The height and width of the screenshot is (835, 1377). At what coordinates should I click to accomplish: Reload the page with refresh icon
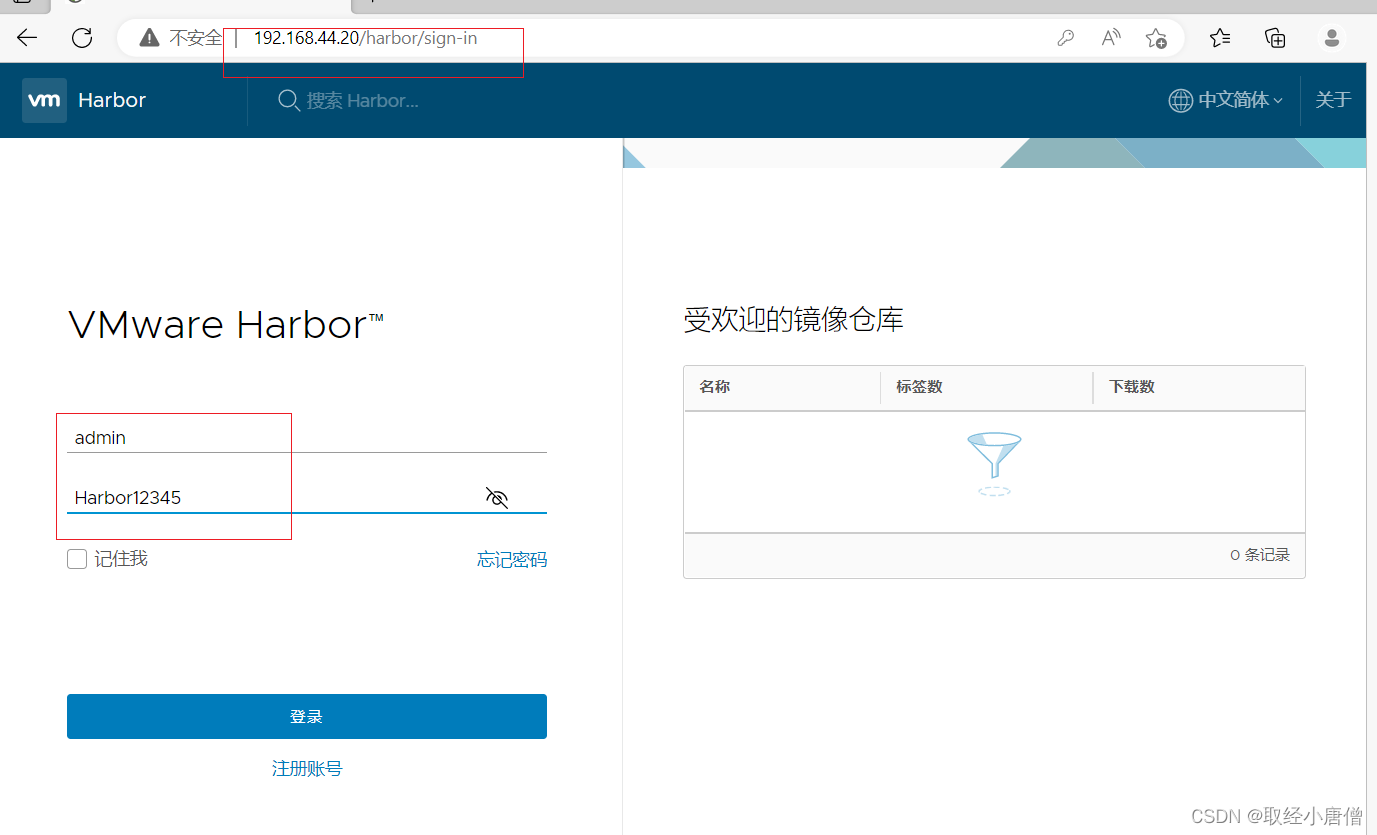coord(82,38)
